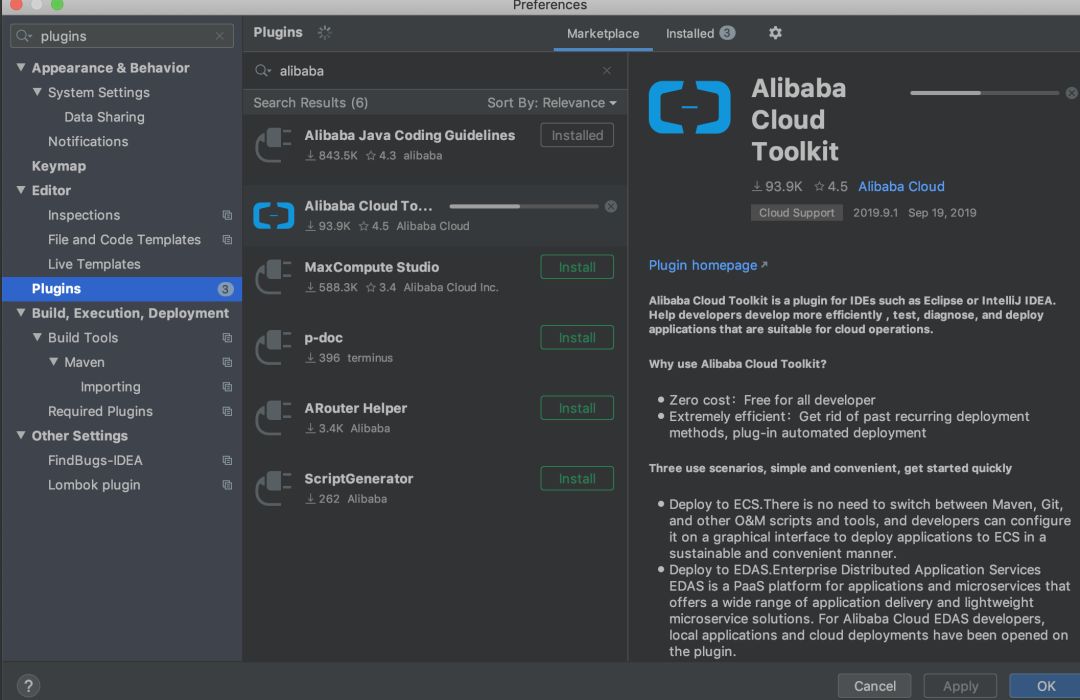Screen dimensions: 1080x700
Task: Click the project-level icon beside Build Tools
Action: 227,338
